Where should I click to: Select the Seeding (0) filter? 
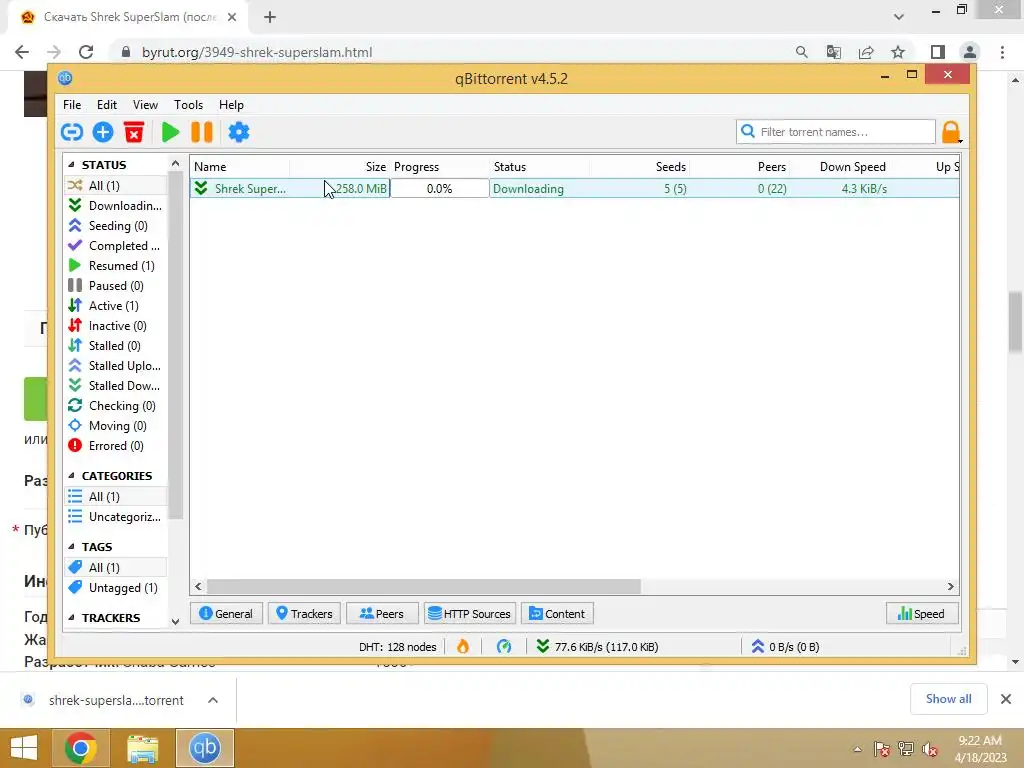click(116, 226)
